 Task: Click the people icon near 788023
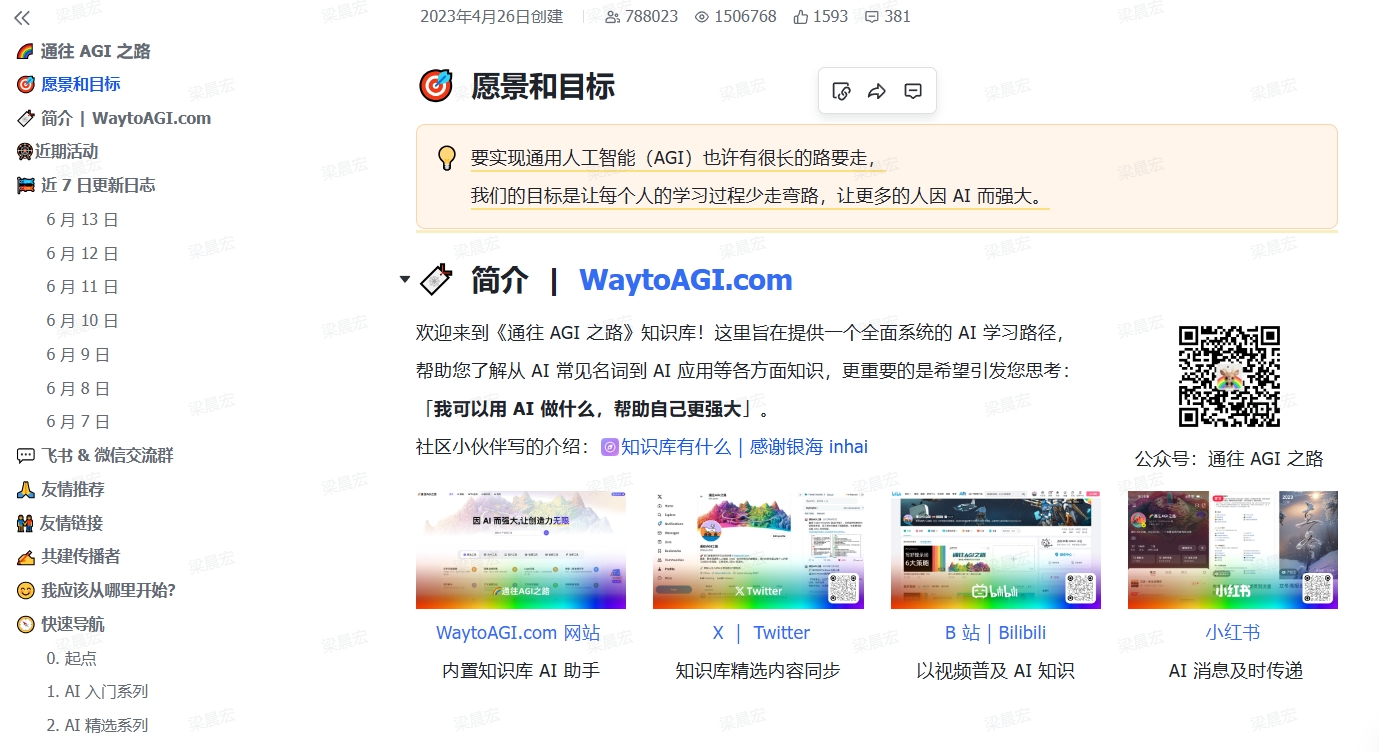(613, 16)
